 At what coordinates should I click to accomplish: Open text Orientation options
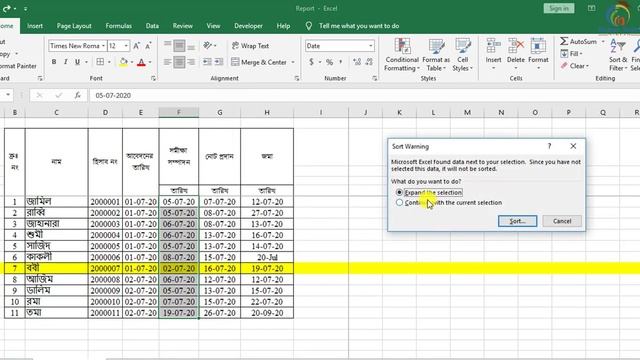click(210, 46)
